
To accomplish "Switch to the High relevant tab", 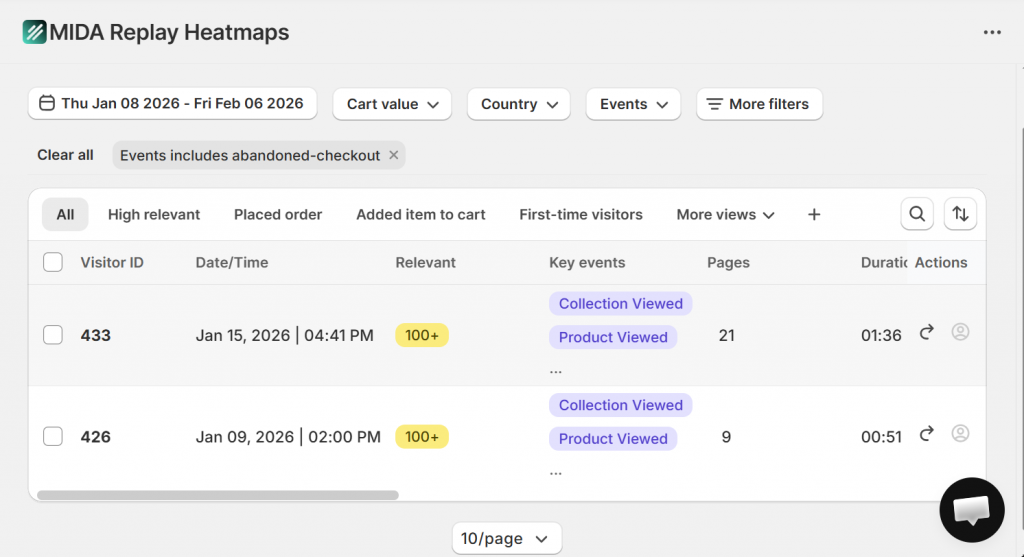I will pos(154,214).
